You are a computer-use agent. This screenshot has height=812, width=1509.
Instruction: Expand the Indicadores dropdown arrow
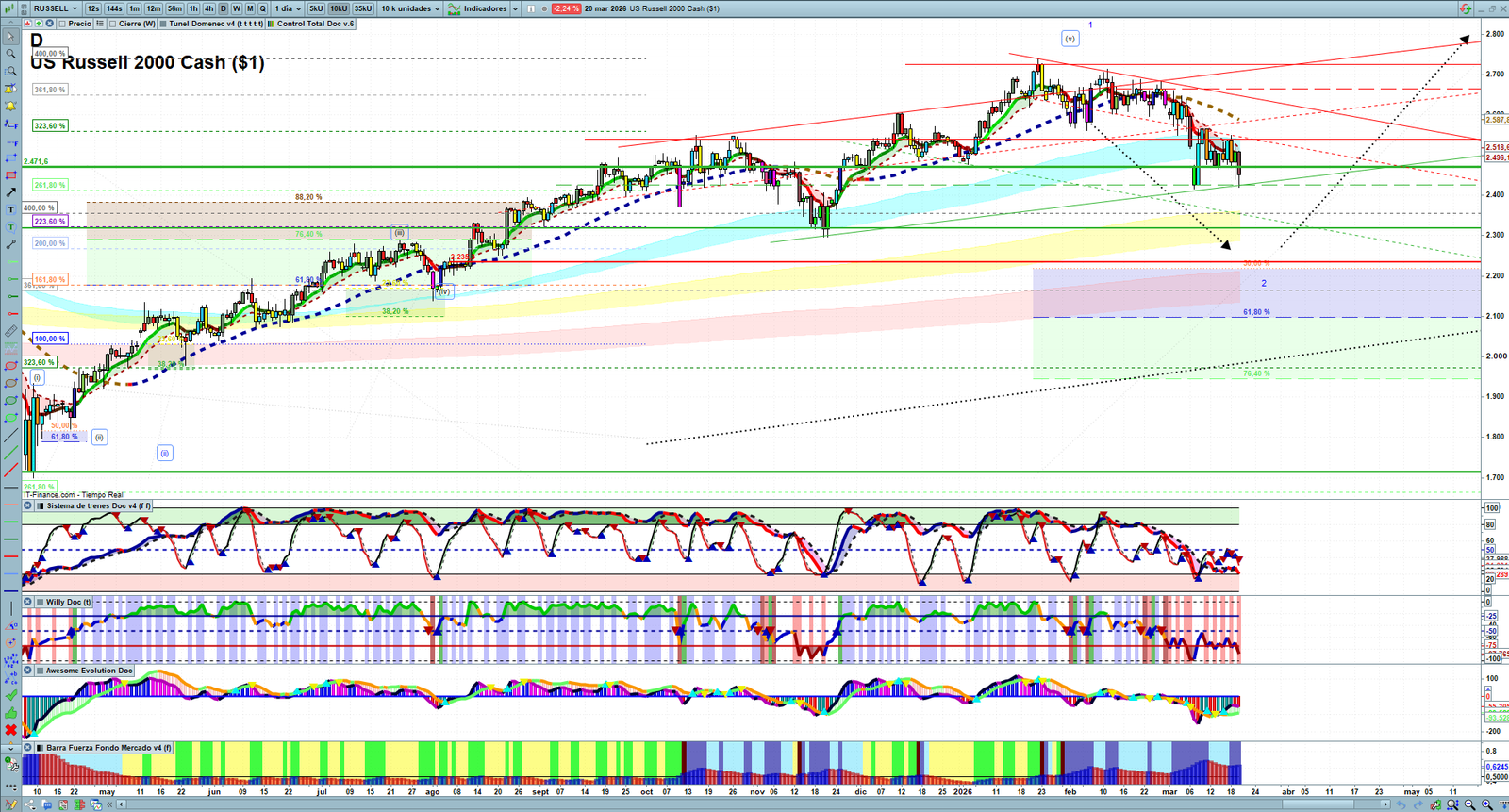pyautogui.click(x=515, y=8)
